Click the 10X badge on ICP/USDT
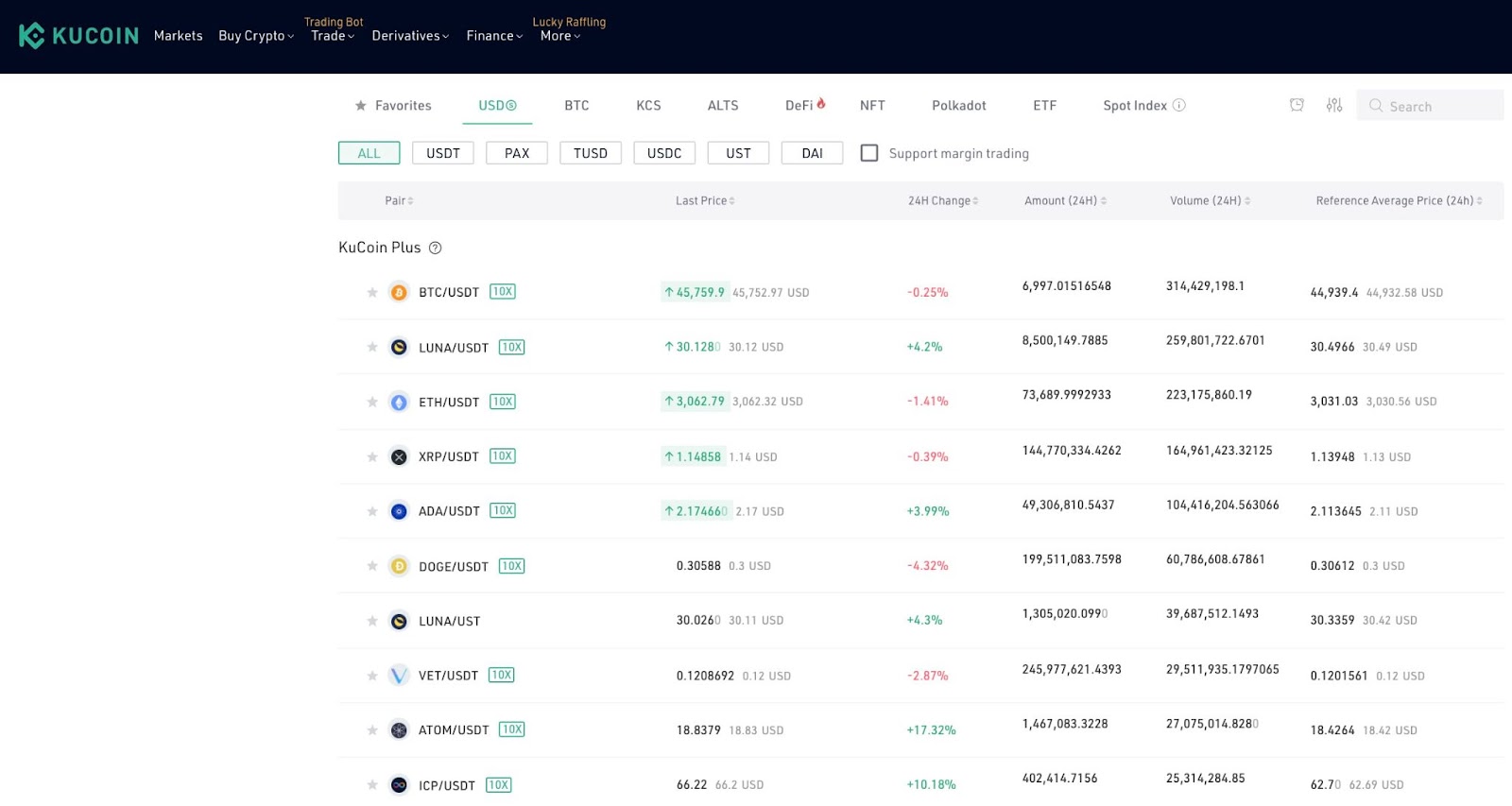This screenshot has height=806, width=1512. tap(499, 784)
